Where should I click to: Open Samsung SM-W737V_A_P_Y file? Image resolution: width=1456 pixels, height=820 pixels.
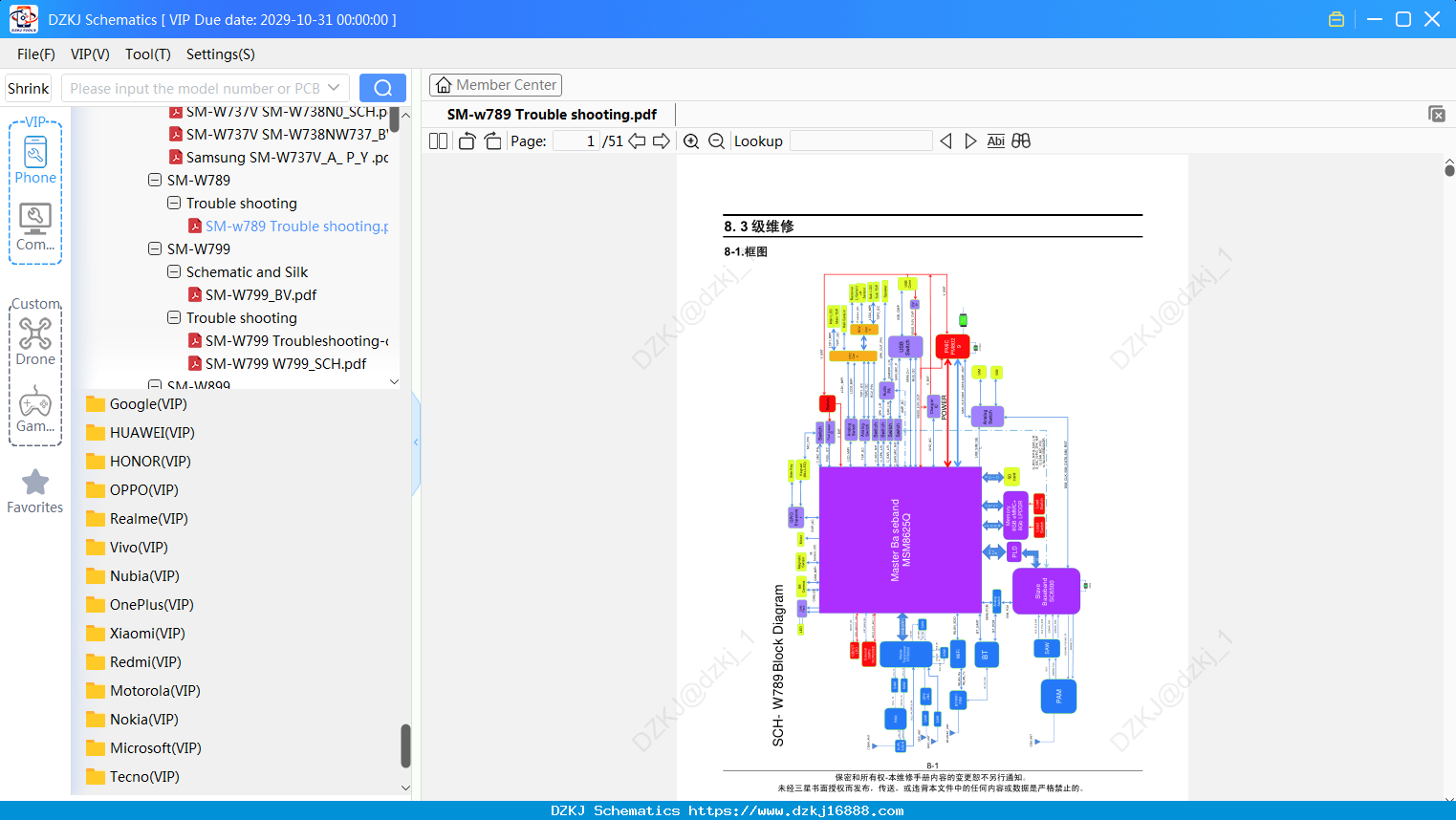278,158
